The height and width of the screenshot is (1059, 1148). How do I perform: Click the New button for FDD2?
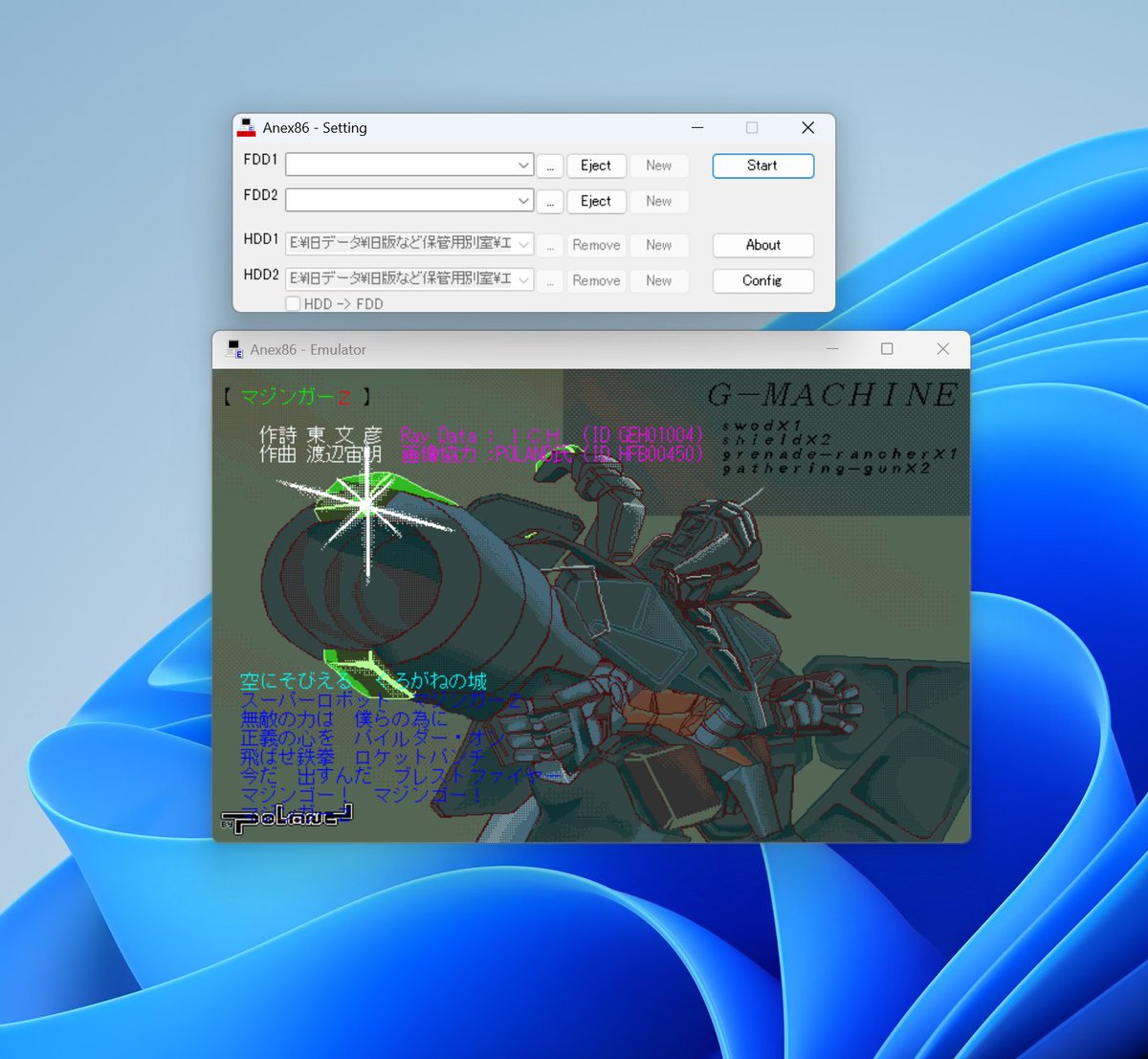(x=659, y=201)
